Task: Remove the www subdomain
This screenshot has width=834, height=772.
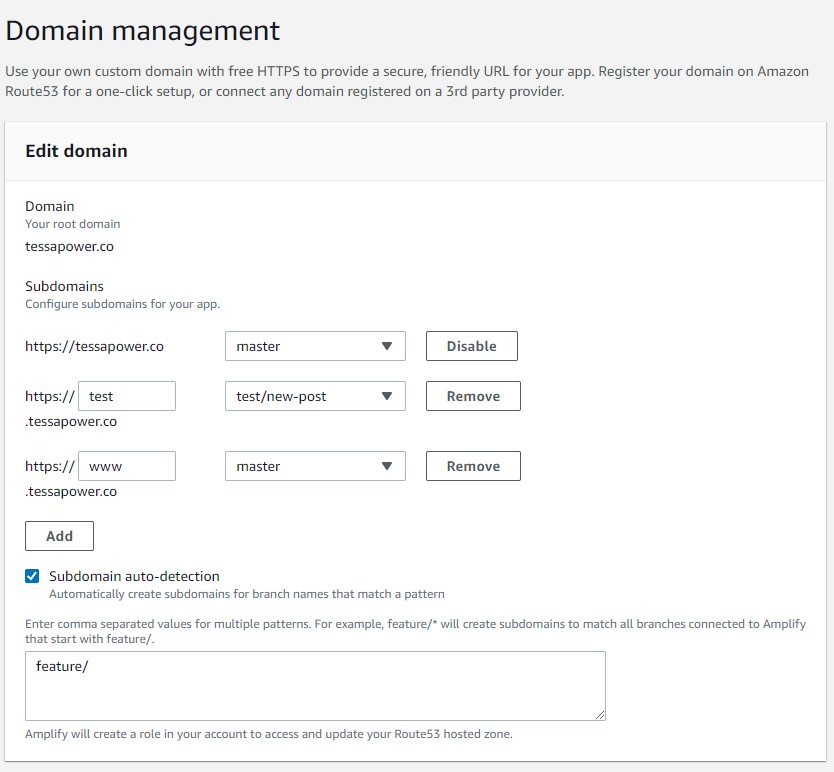Action: coord(472,466)
